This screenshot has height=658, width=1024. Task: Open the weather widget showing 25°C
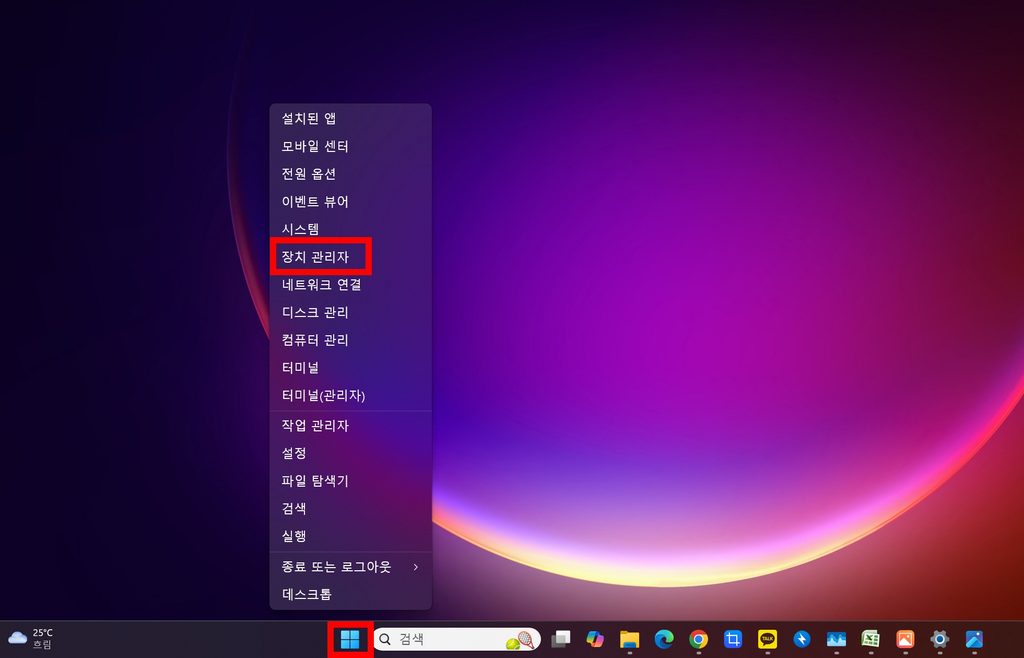coord(31,639)
